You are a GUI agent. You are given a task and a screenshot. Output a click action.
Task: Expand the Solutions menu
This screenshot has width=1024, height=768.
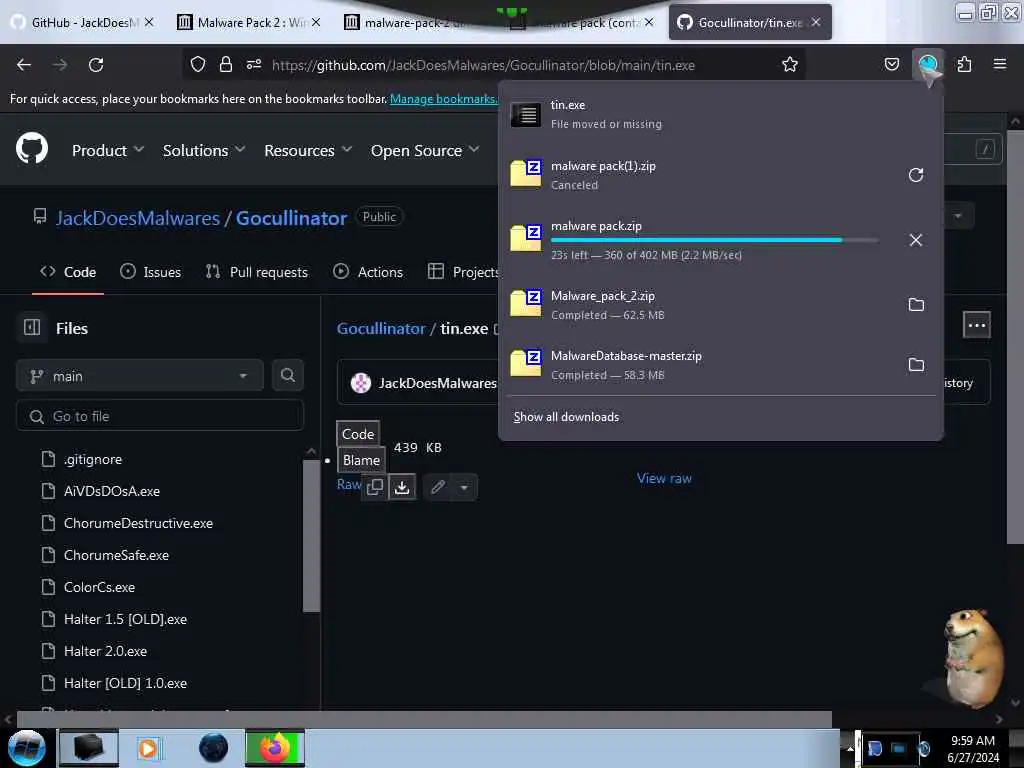coord(204,150)
